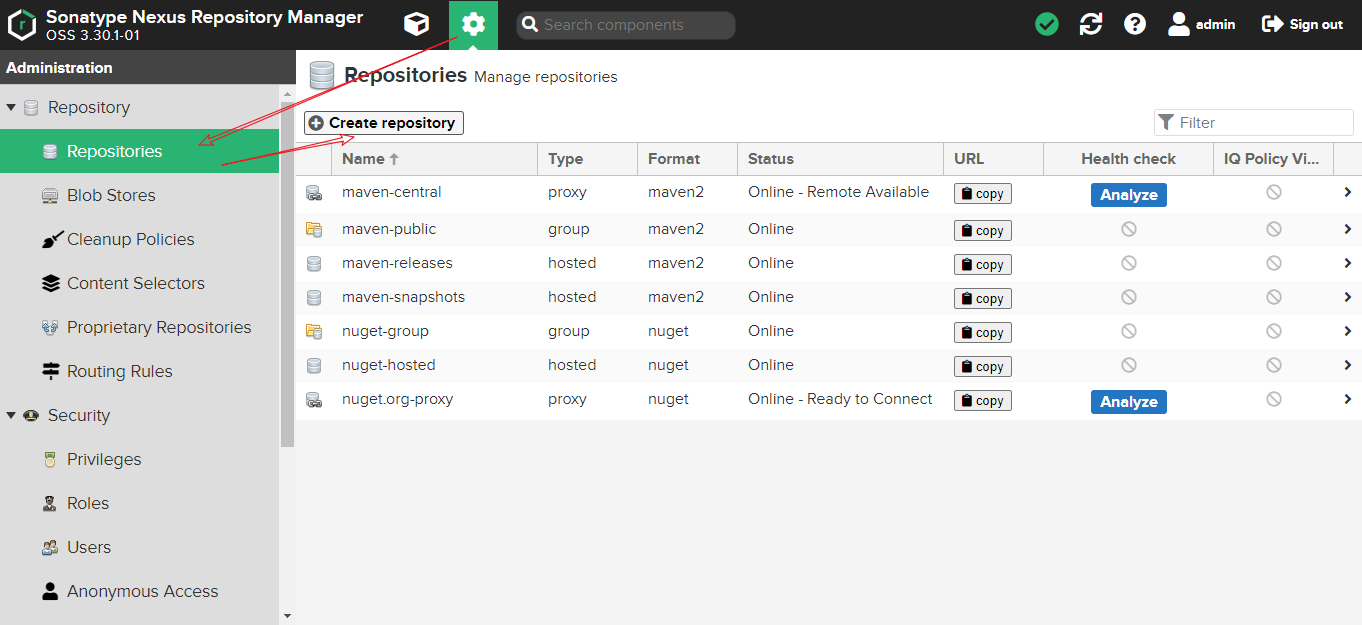Open the help question mark icon
This screenshot has height=625, width=1362.
coord(1135,24)
